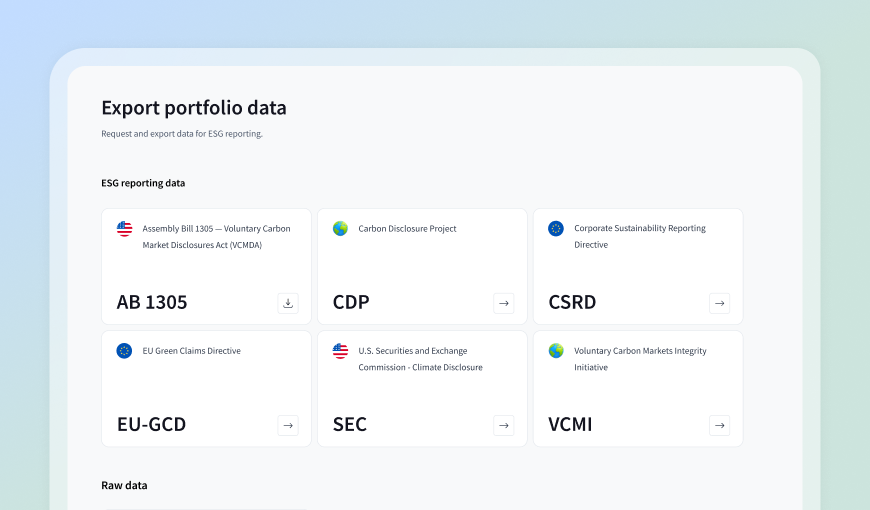
Task: Select the SEC card title
Action: coord(350,425)
